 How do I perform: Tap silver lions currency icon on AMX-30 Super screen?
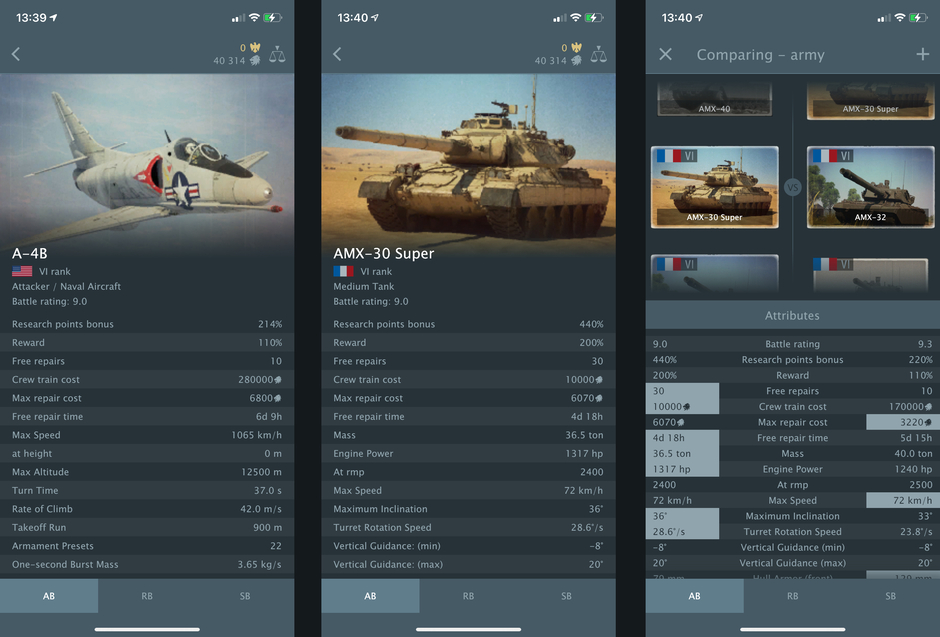[x=577, y=61]
